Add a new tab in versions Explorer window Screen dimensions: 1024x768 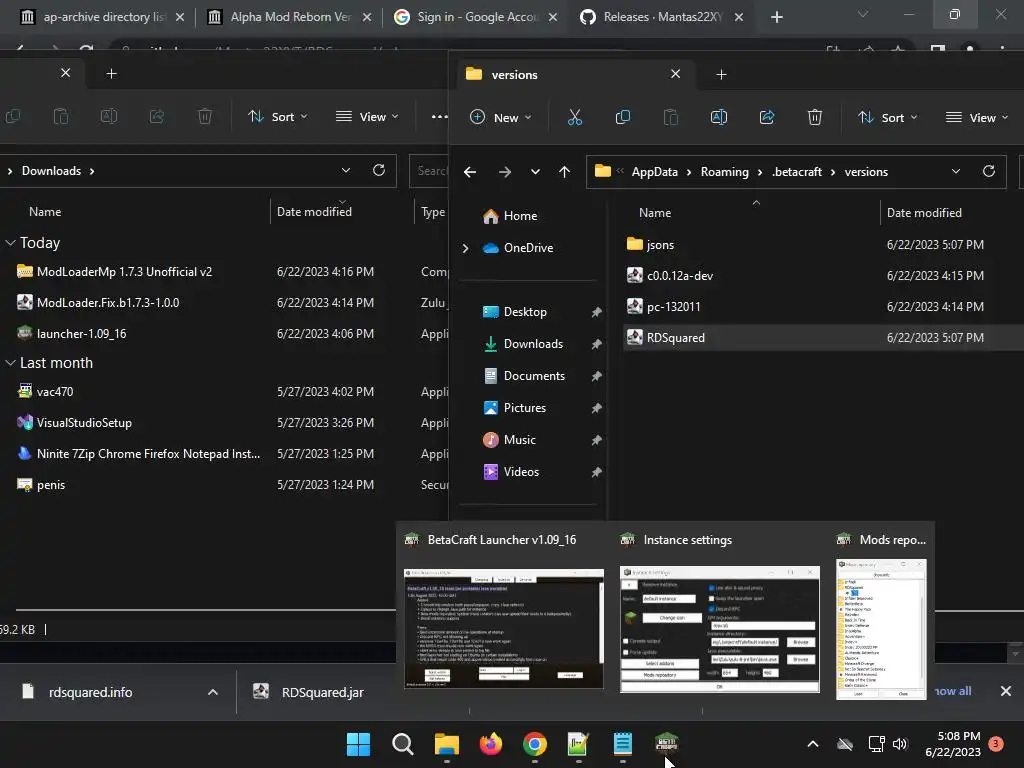(721, 74)
